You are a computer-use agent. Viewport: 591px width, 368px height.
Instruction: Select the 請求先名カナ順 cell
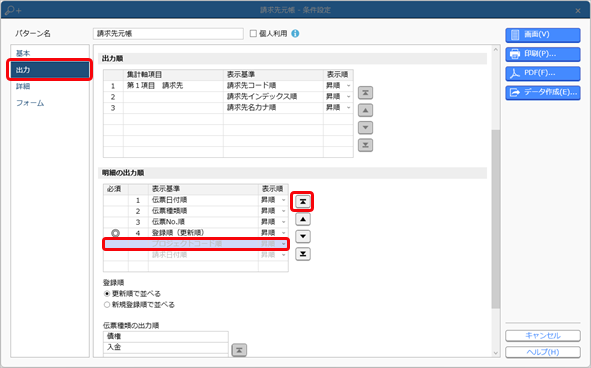pos(273,107)
